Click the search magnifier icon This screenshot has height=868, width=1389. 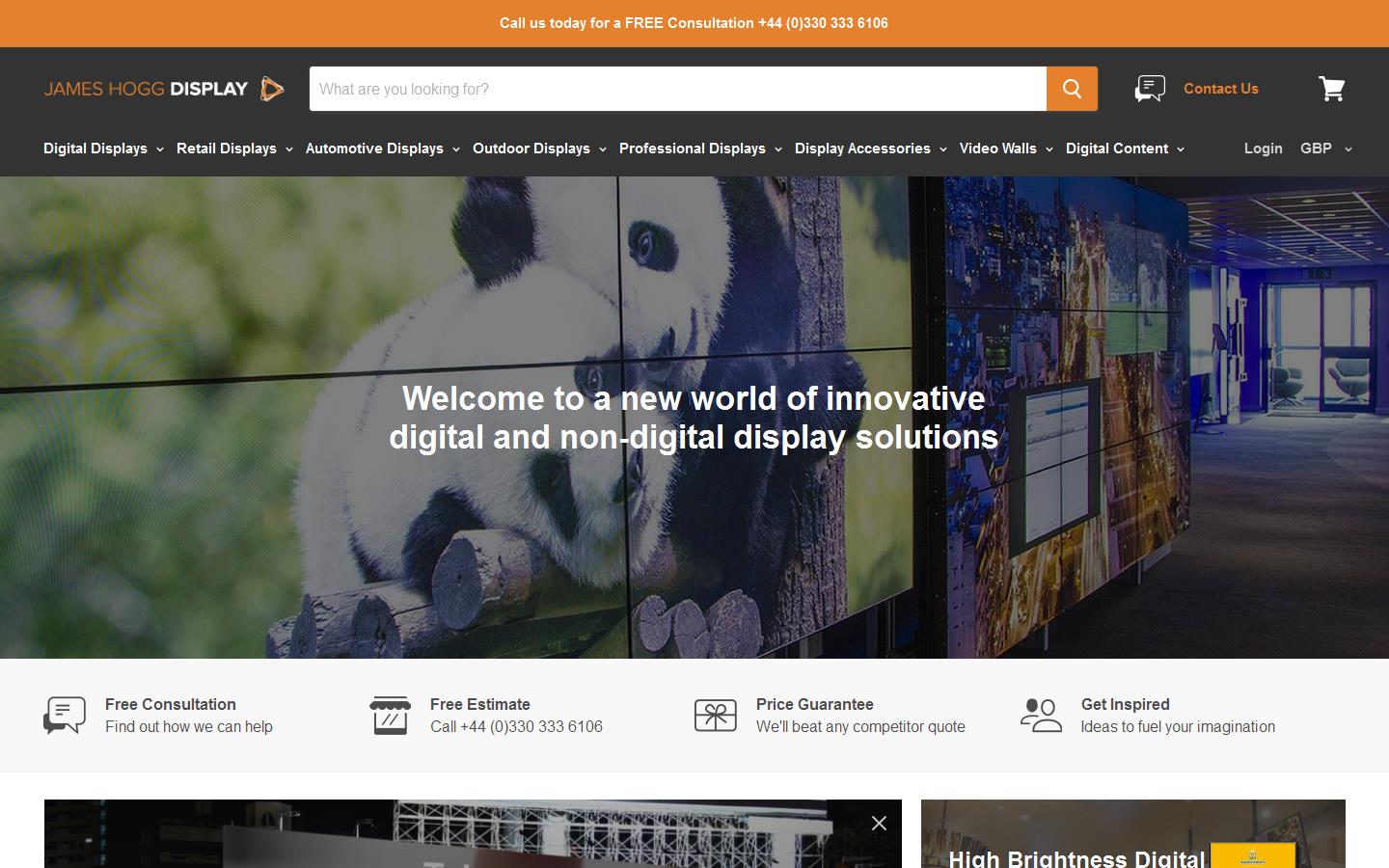1071,88
